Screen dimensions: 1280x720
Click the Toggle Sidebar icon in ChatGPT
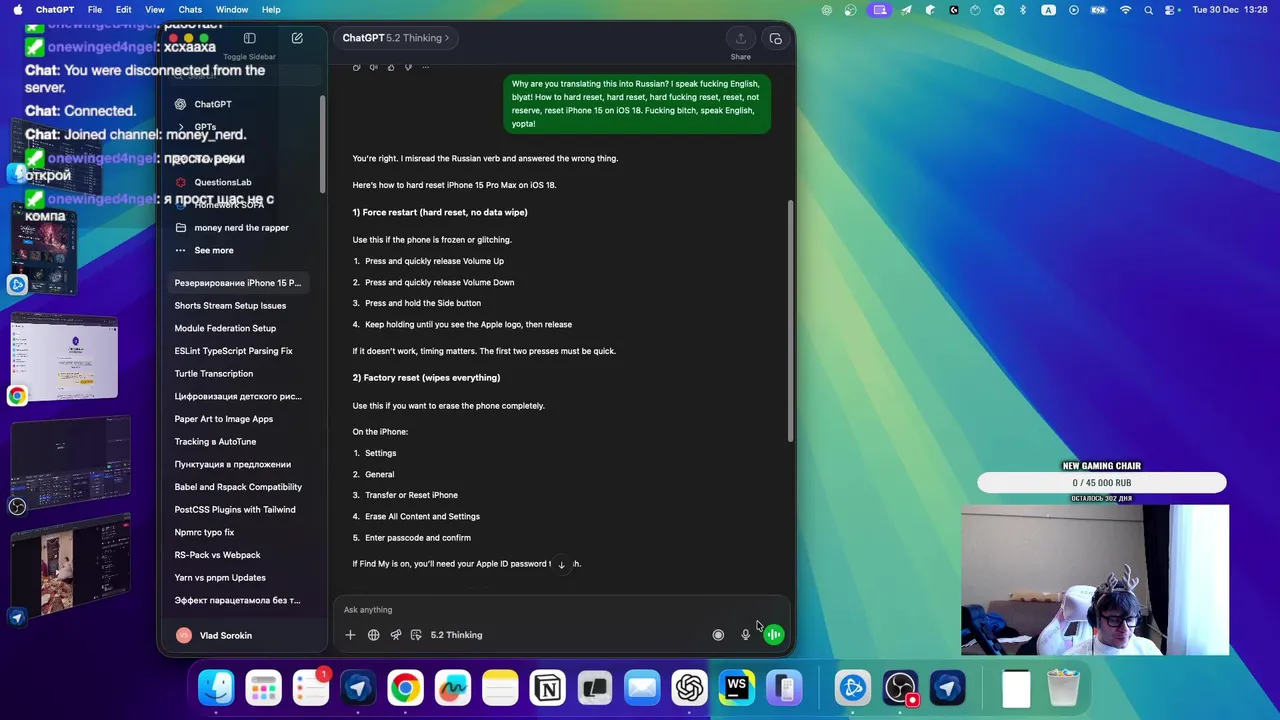pos(249,38)
